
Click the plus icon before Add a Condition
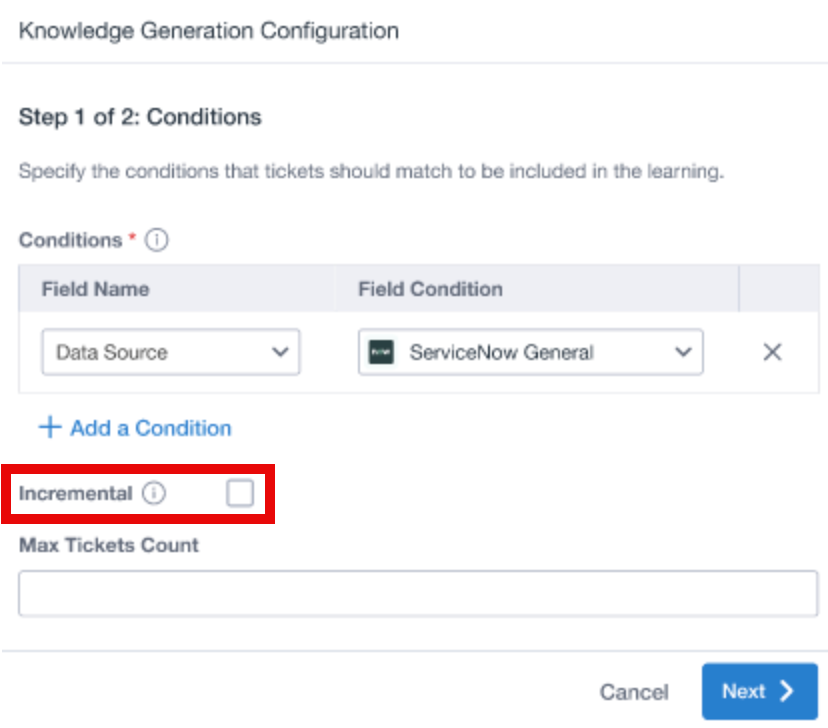click(x=50, y=427)
